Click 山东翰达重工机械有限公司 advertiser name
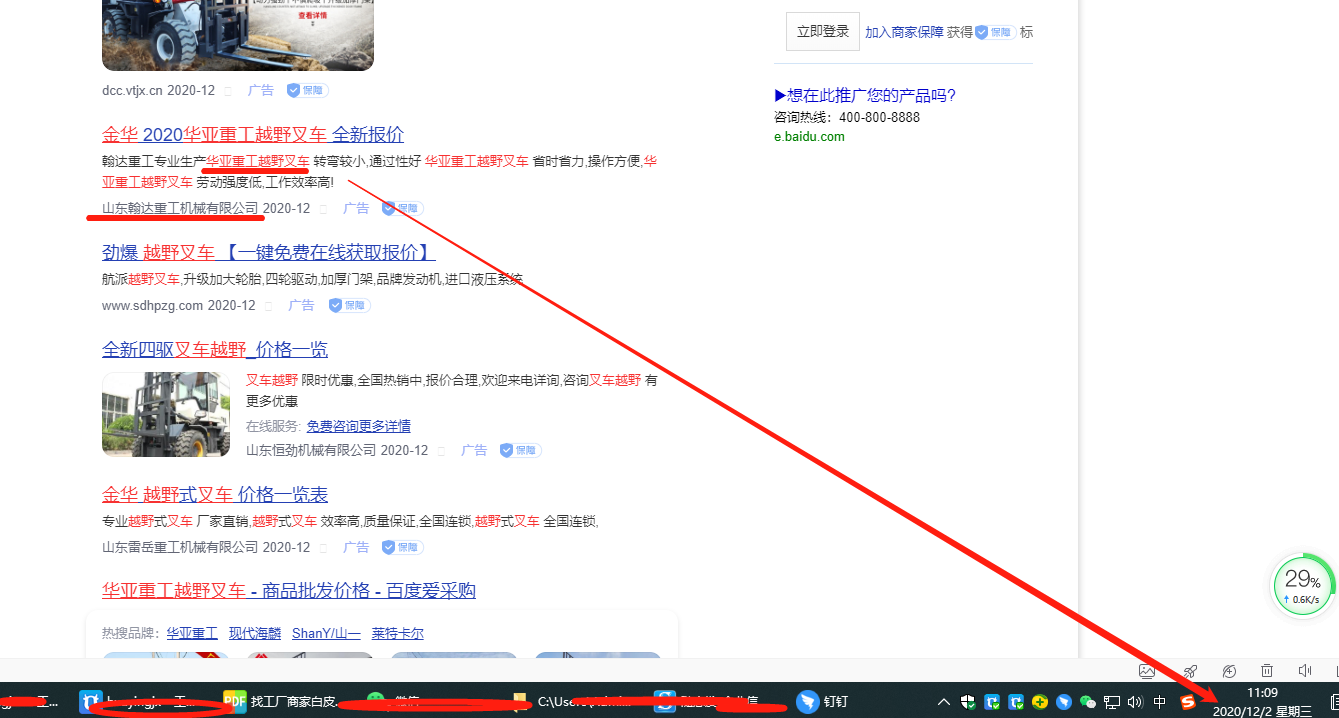This screenshot has height=718, width=1339. tap(180, 209)
